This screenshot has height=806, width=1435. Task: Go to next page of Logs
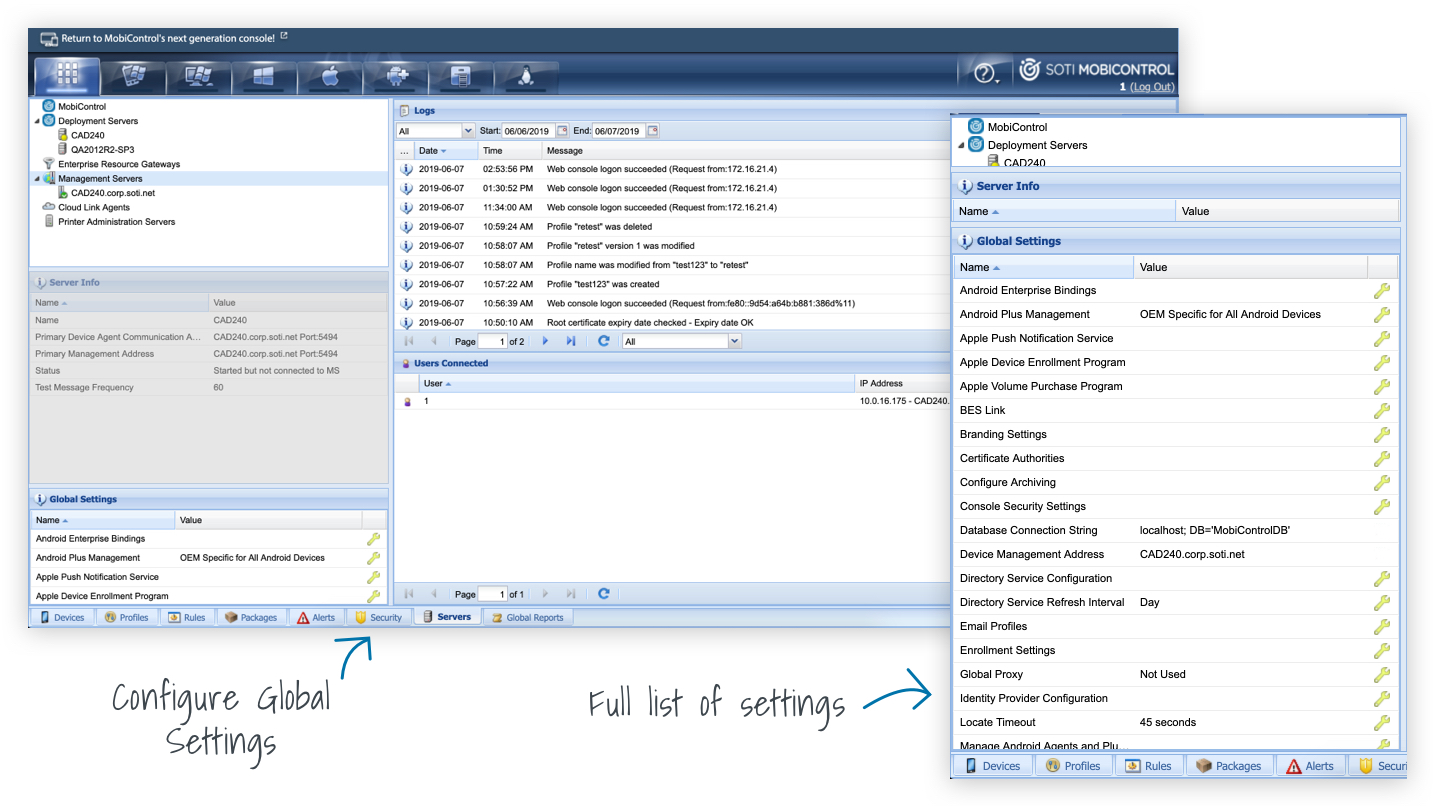coord(545,341)
